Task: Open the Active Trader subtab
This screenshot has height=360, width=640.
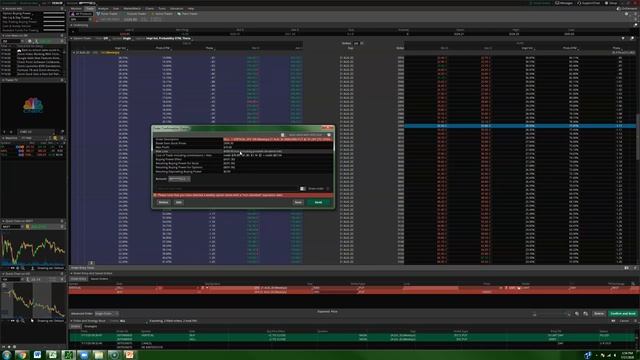Action: tap(162, 14)
